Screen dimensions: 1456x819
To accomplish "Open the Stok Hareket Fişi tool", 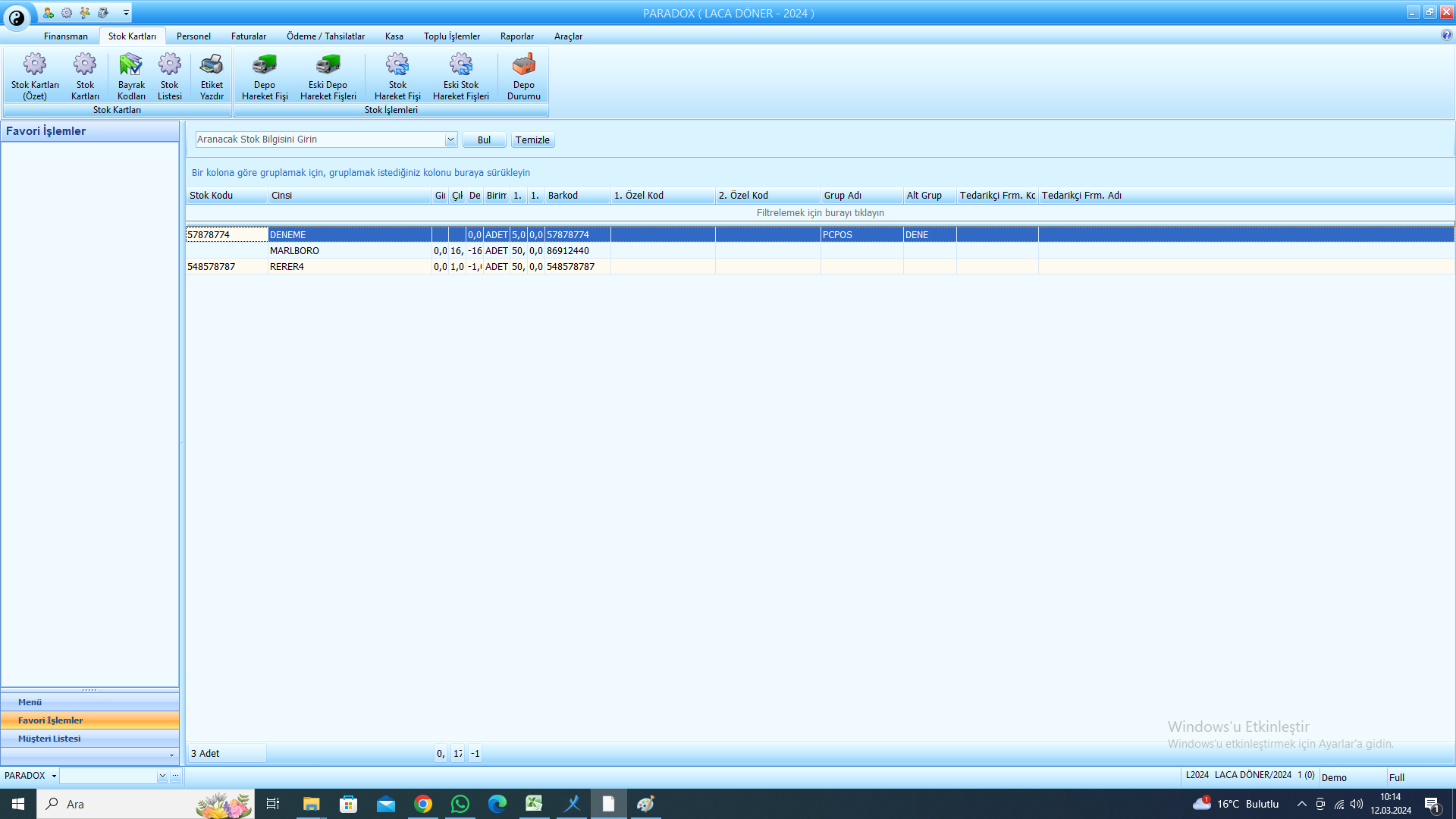I will (397, 76).
